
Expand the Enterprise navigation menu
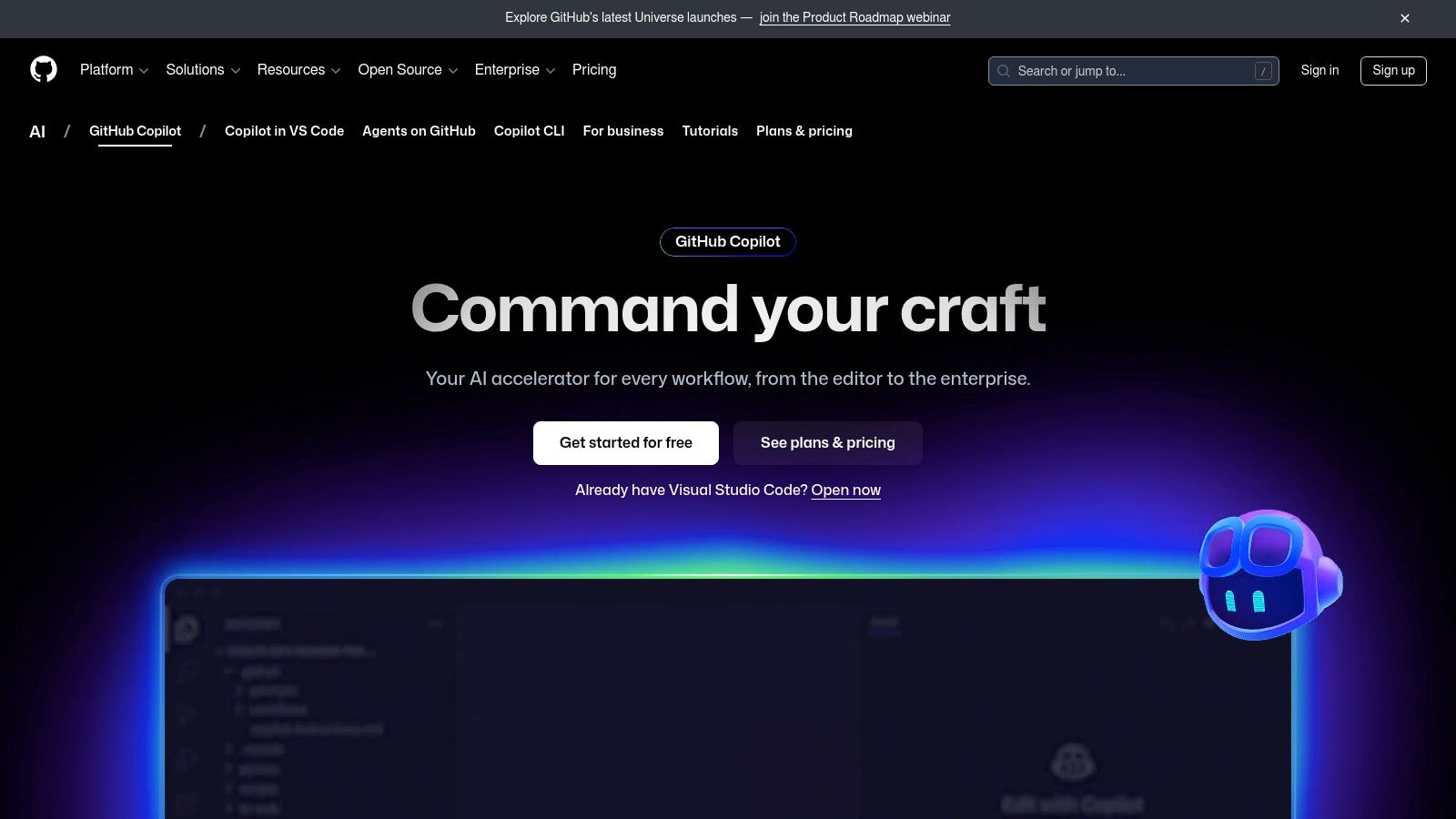[514, 70]
